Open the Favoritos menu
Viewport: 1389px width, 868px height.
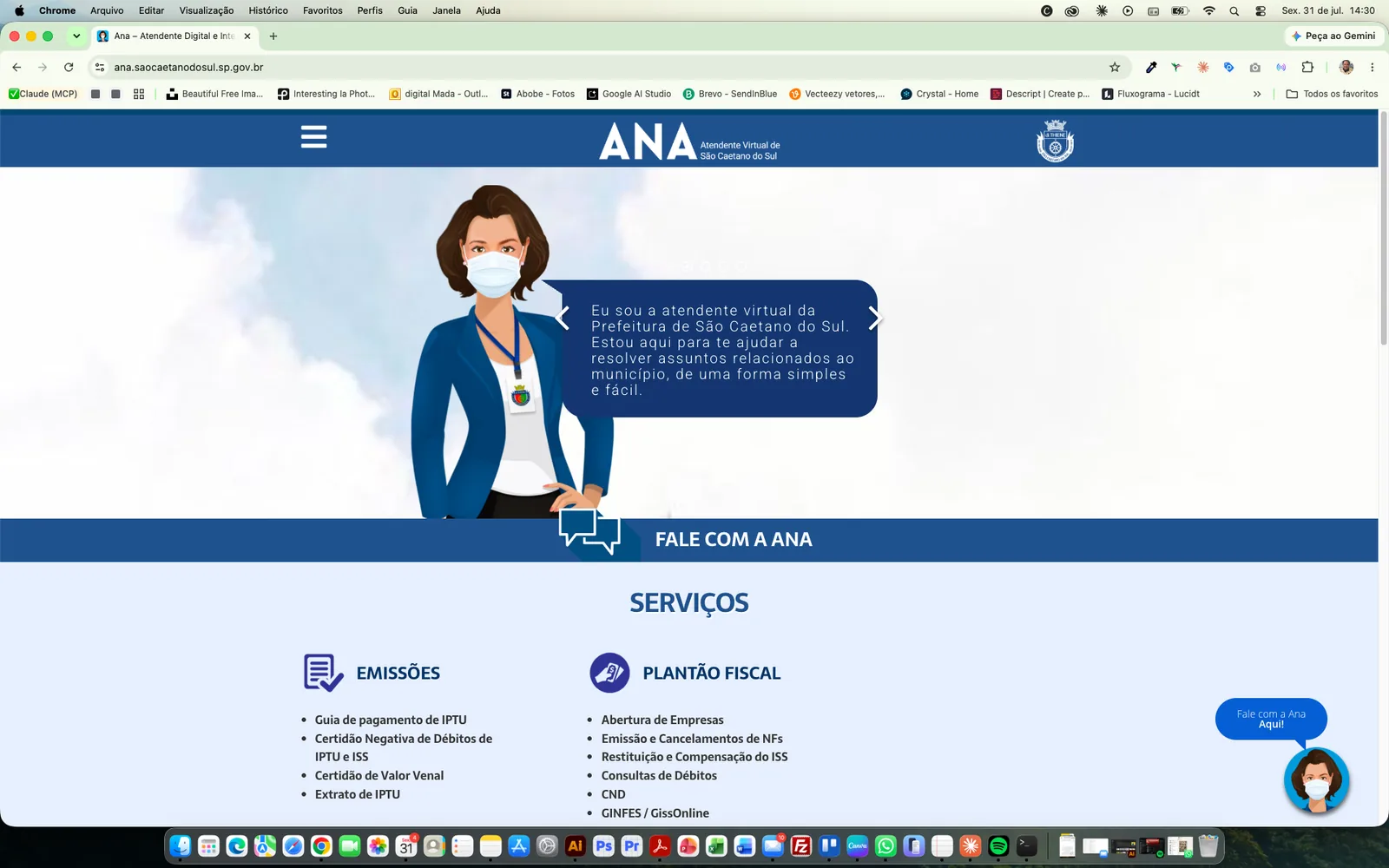[x=322, y=10]
